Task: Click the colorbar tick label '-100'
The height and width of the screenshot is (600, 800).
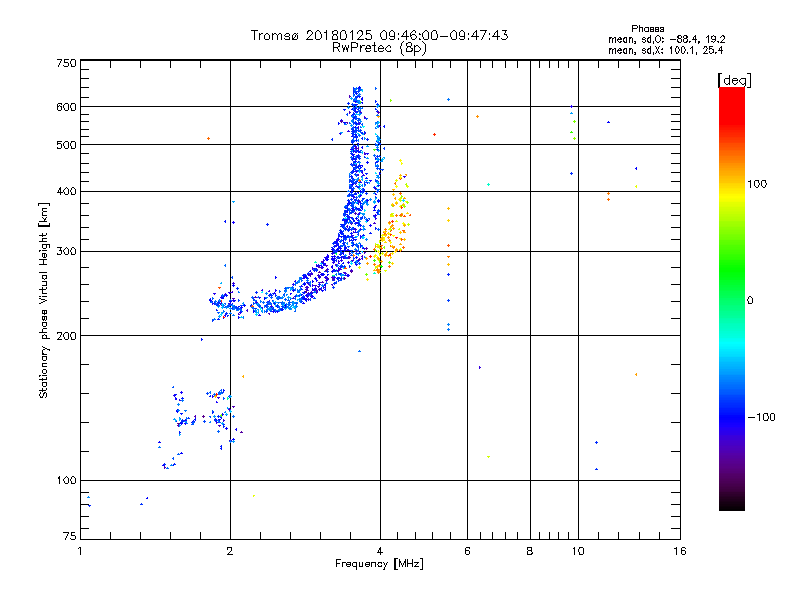Action: tap(761, 417)
